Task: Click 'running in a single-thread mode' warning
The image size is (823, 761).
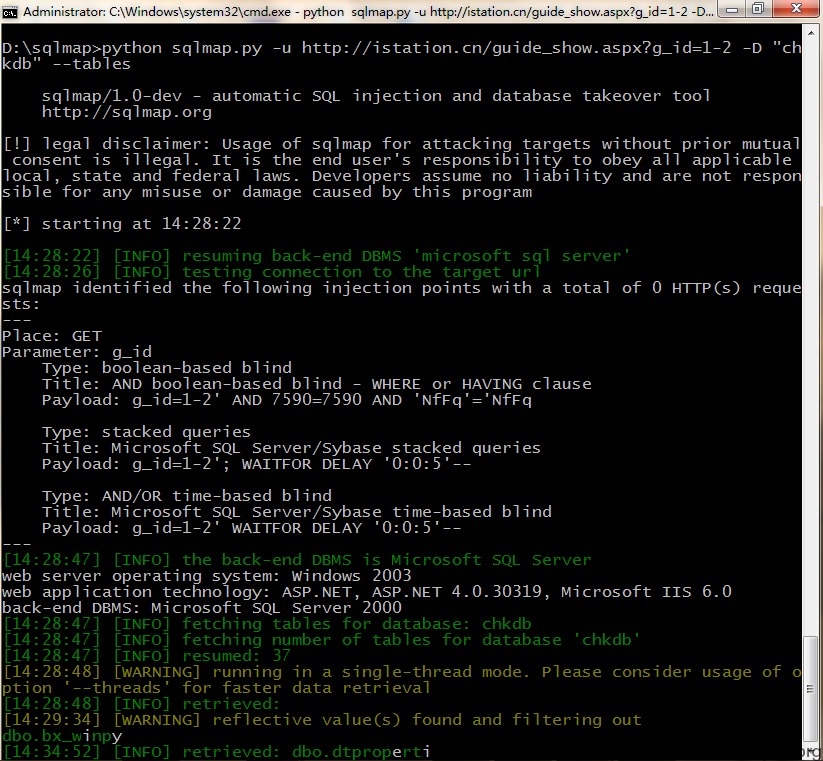Action: click(x=402, y=680)
